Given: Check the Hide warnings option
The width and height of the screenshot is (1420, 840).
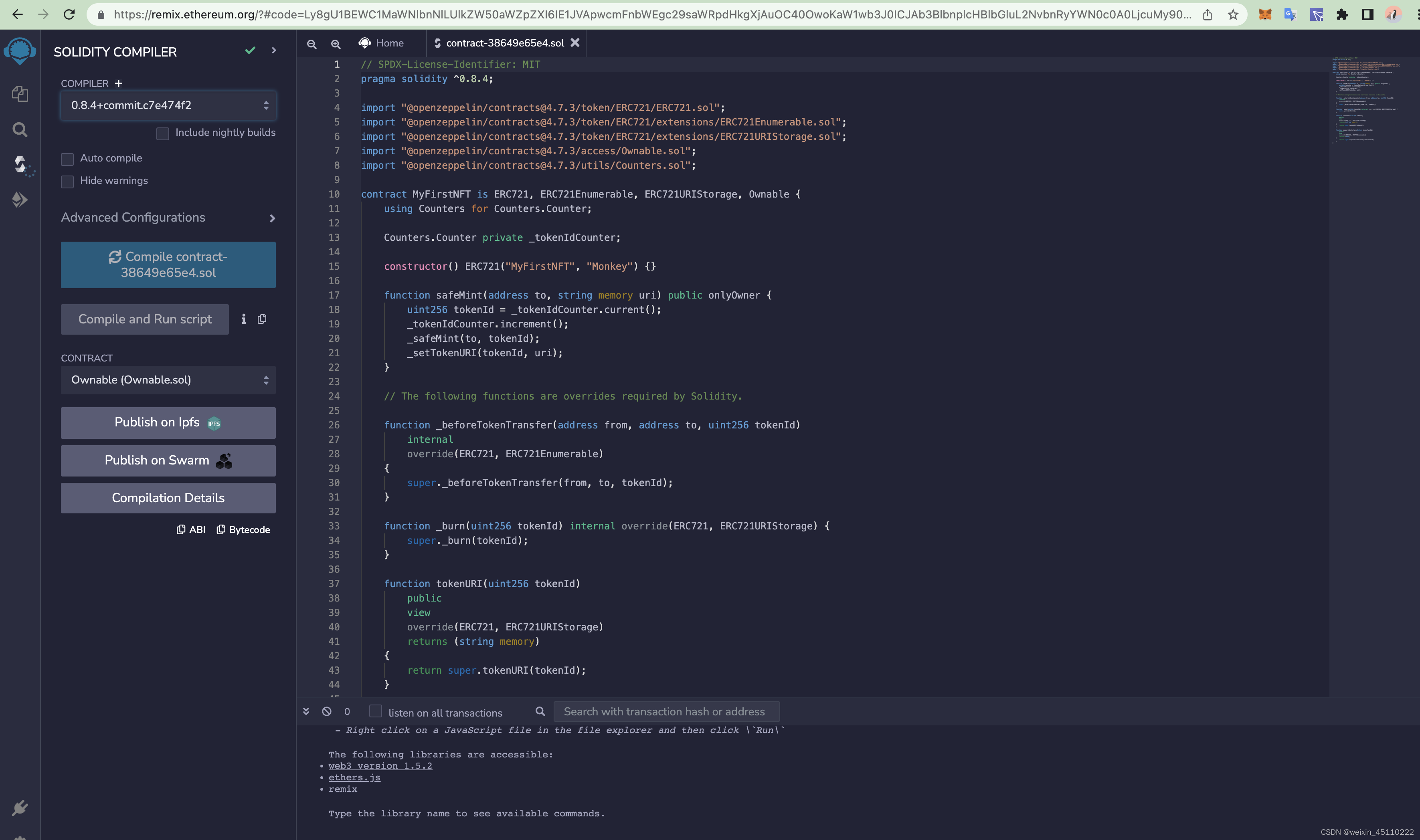Looking at the screenshot, I should click(67, 181).
